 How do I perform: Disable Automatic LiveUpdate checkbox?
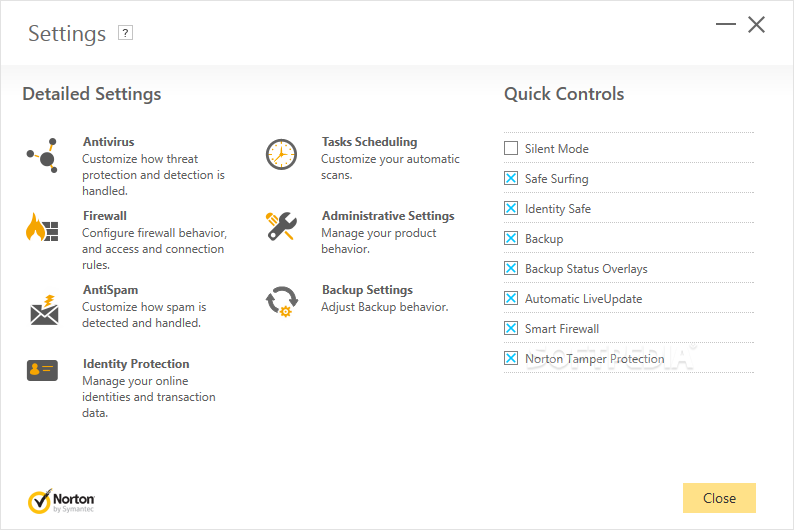[x=511, y=299]
